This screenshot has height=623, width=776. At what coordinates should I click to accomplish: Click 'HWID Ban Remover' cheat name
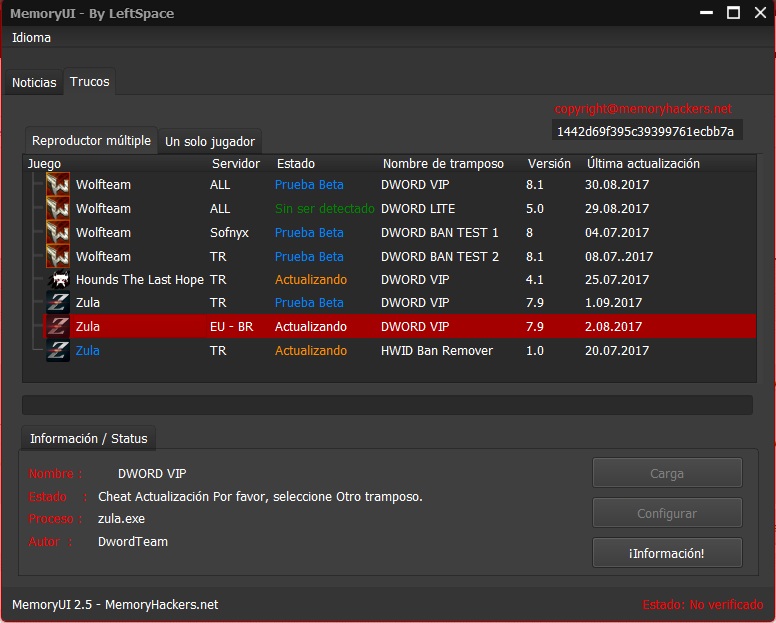(x=436, y=350)
